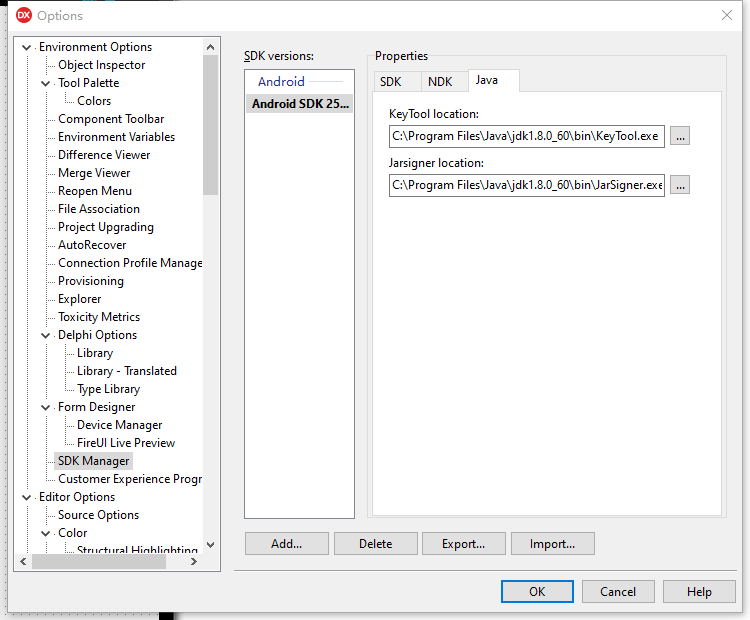The height and width of the screenshot is (620, 750).
Task: Open Component Toolbar options
Action: click(x=111, y=119)
